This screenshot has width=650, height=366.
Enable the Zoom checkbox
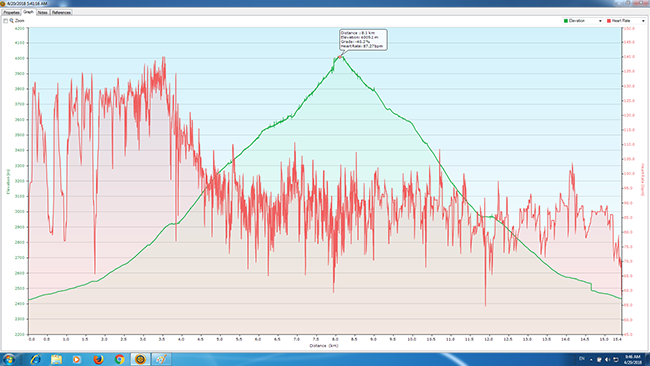[5, 20]
